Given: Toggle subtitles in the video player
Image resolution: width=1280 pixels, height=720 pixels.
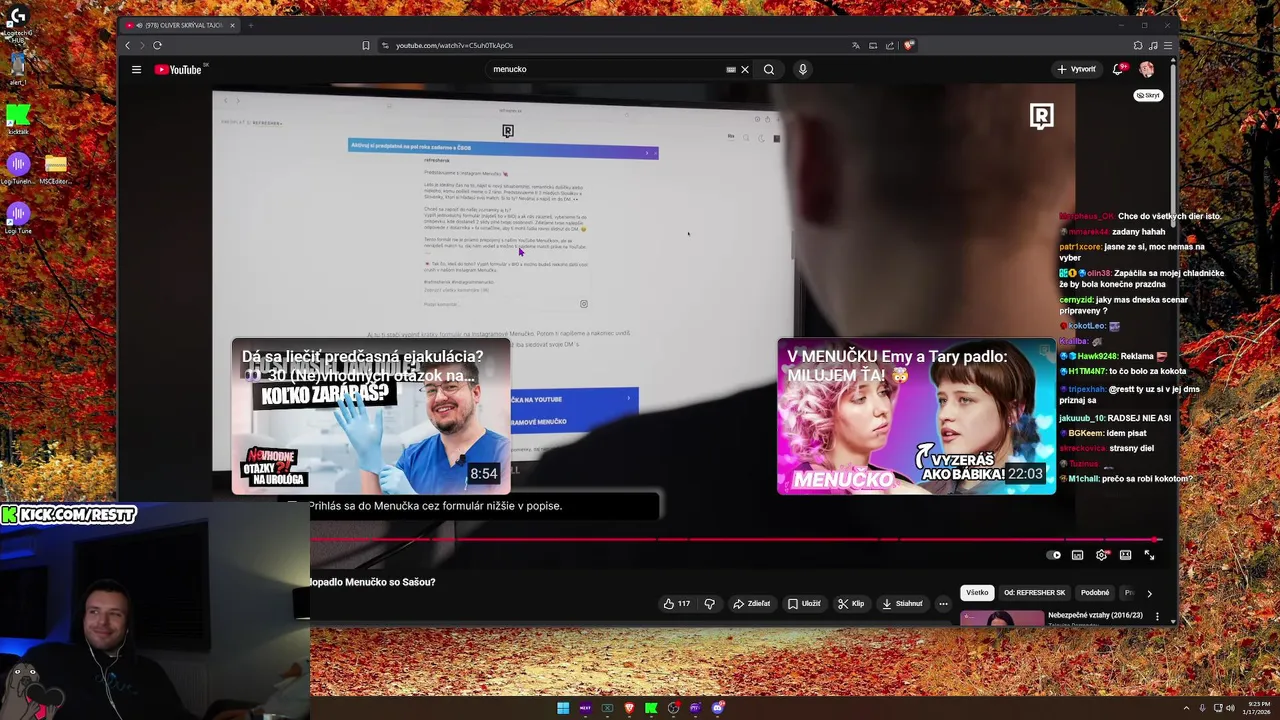Looking at the screenshot, I should click(x=1077, y=555).
